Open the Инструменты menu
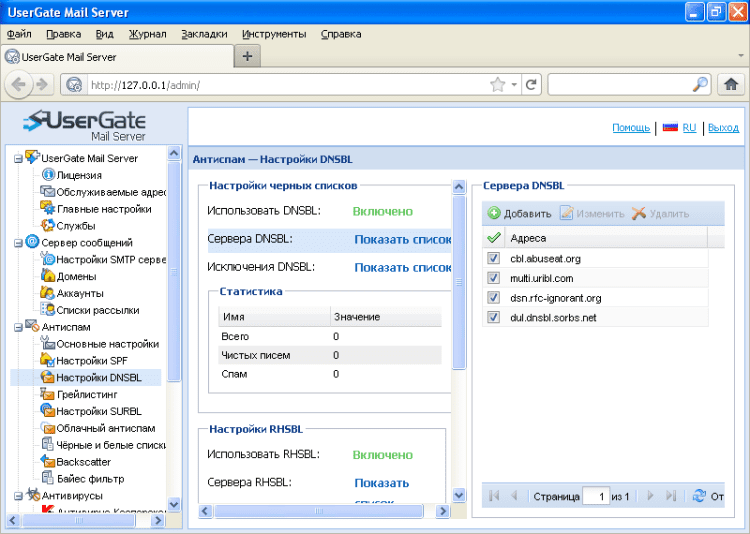The height and width of the screenshot is (534, 750). click(273, 34)
